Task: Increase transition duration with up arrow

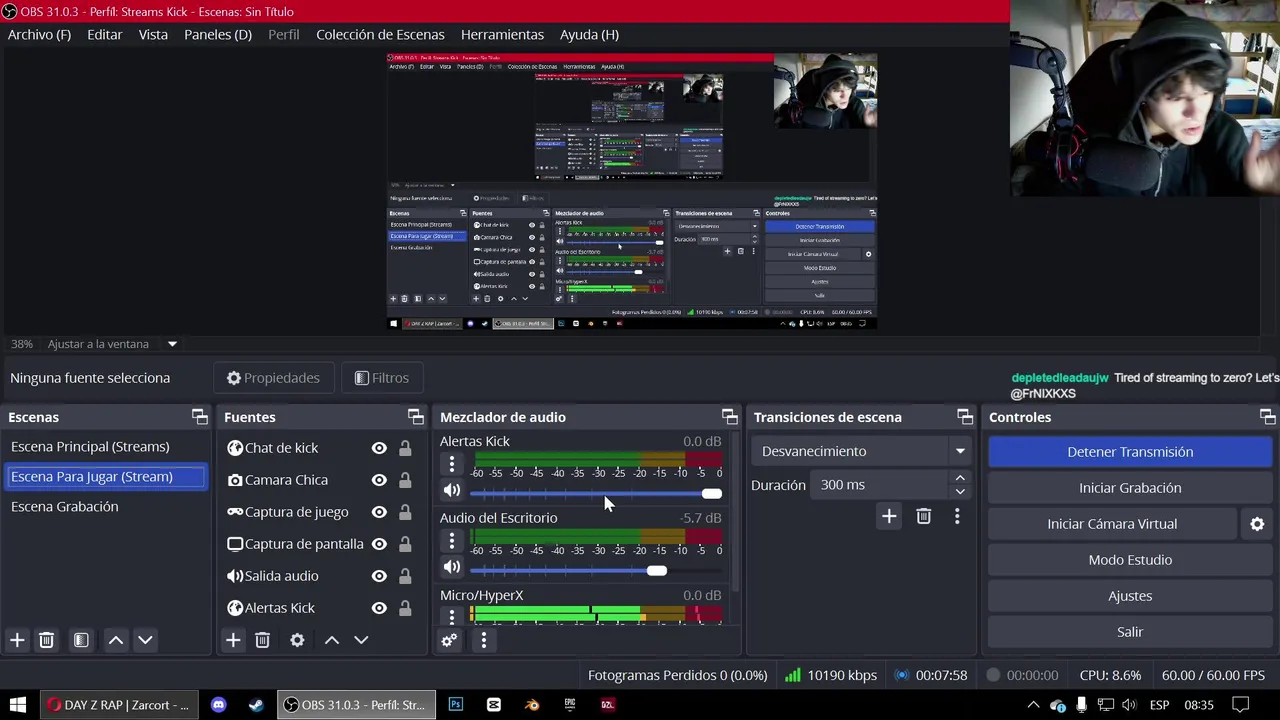Action: (960, 478)
